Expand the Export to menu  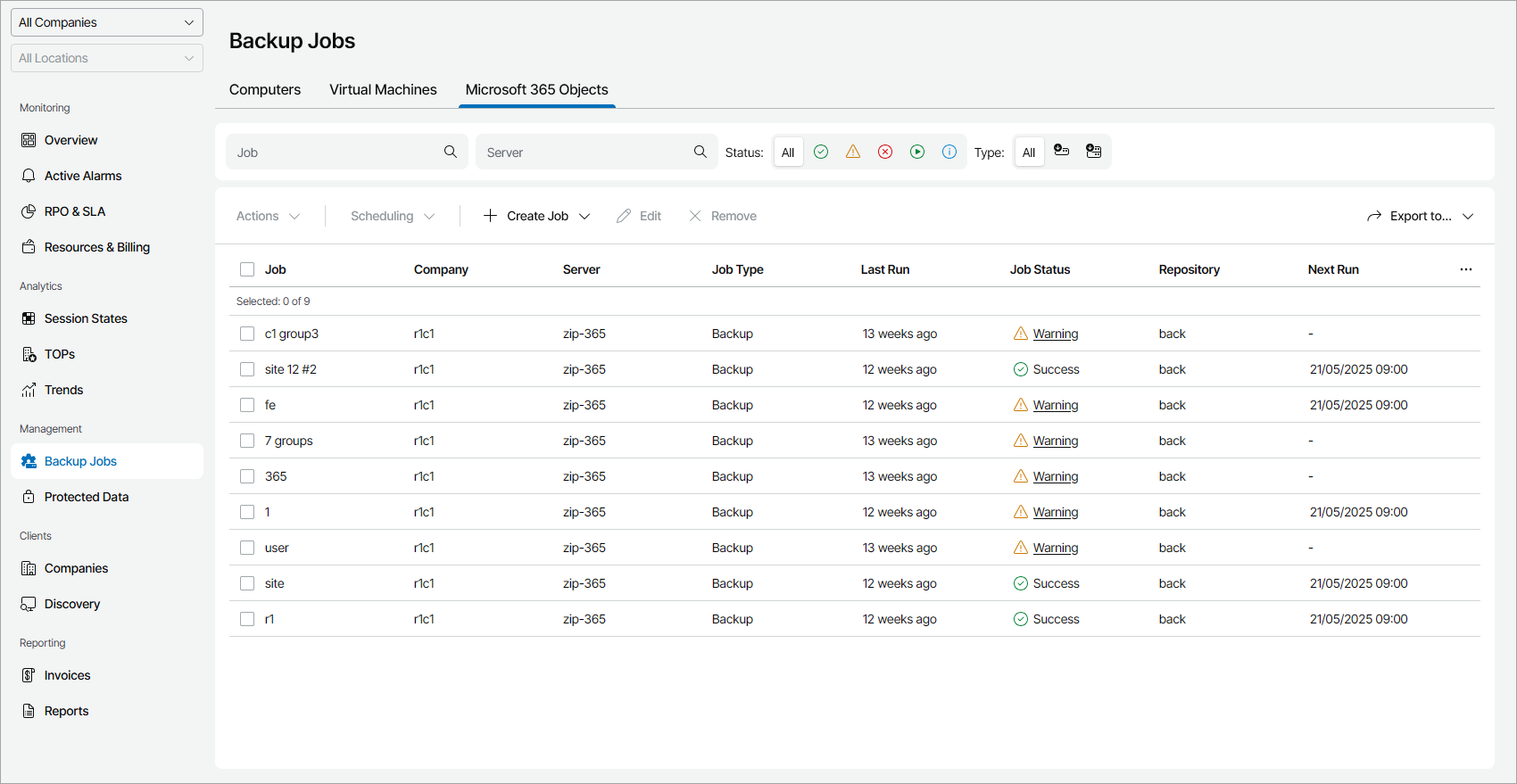[1420, 216]
